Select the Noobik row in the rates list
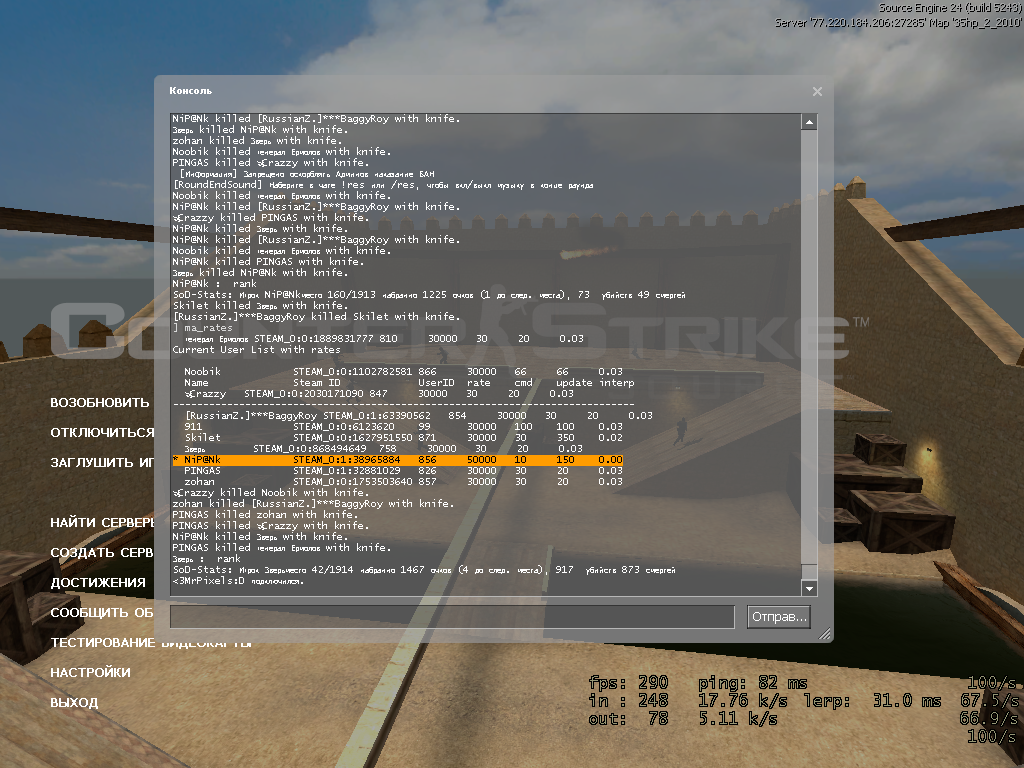The width and height of the screenshot is (1024, 768). click(x=403, y=372)
